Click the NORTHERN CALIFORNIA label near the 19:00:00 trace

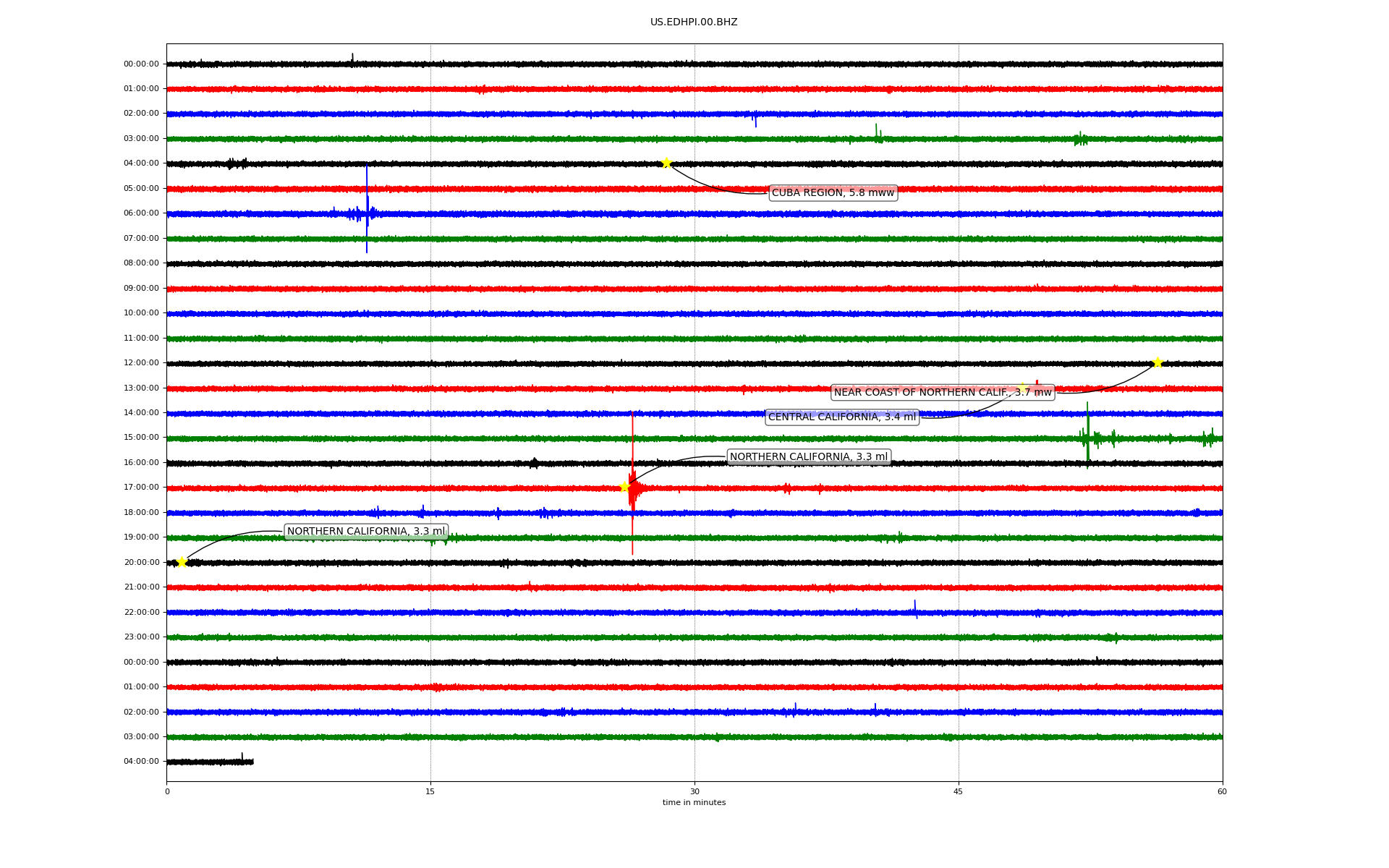coord(365,532)
